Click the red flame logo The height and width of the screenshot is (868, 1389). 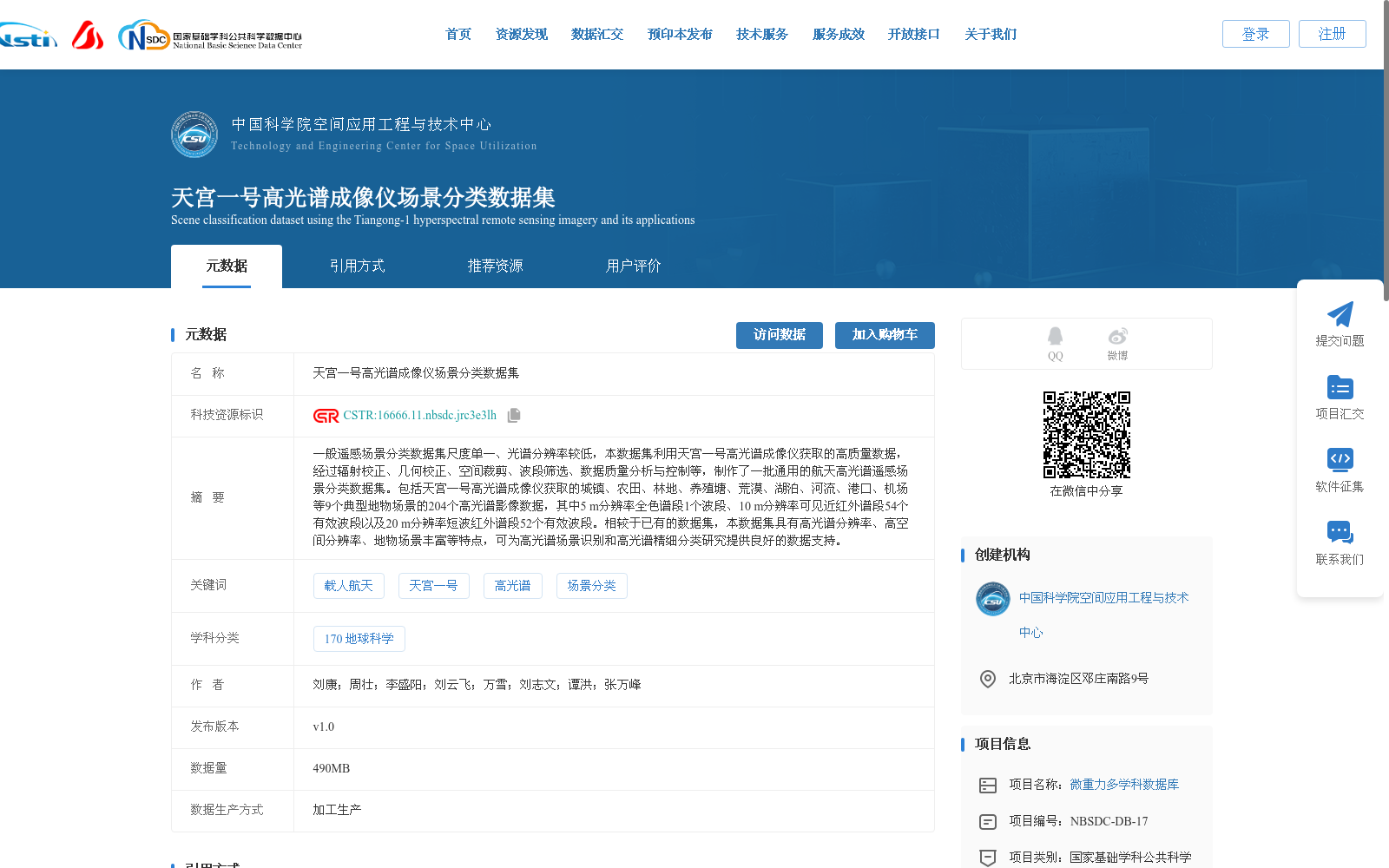tap(88, 35)
